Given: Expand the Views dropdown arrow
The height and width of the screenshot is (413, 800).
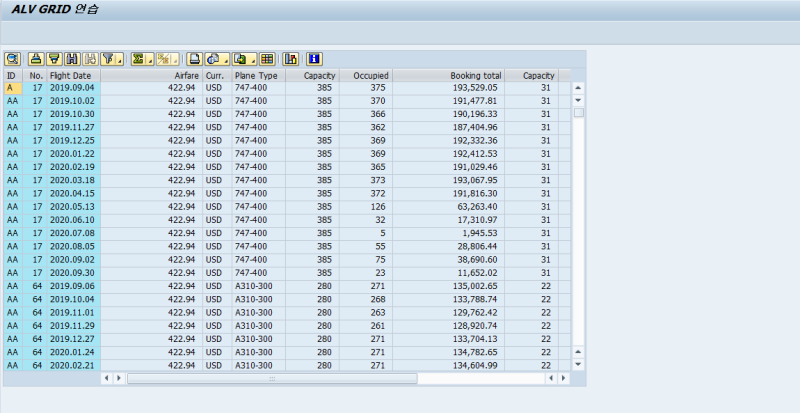Looking at the screenshot, I should [x=226, y=60].
